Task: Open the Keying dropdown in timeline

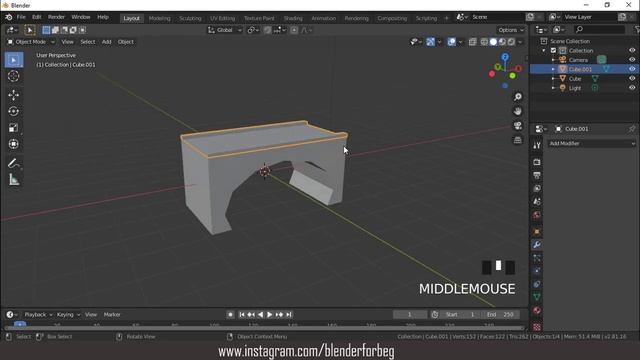Action: [x=68, y=315]
